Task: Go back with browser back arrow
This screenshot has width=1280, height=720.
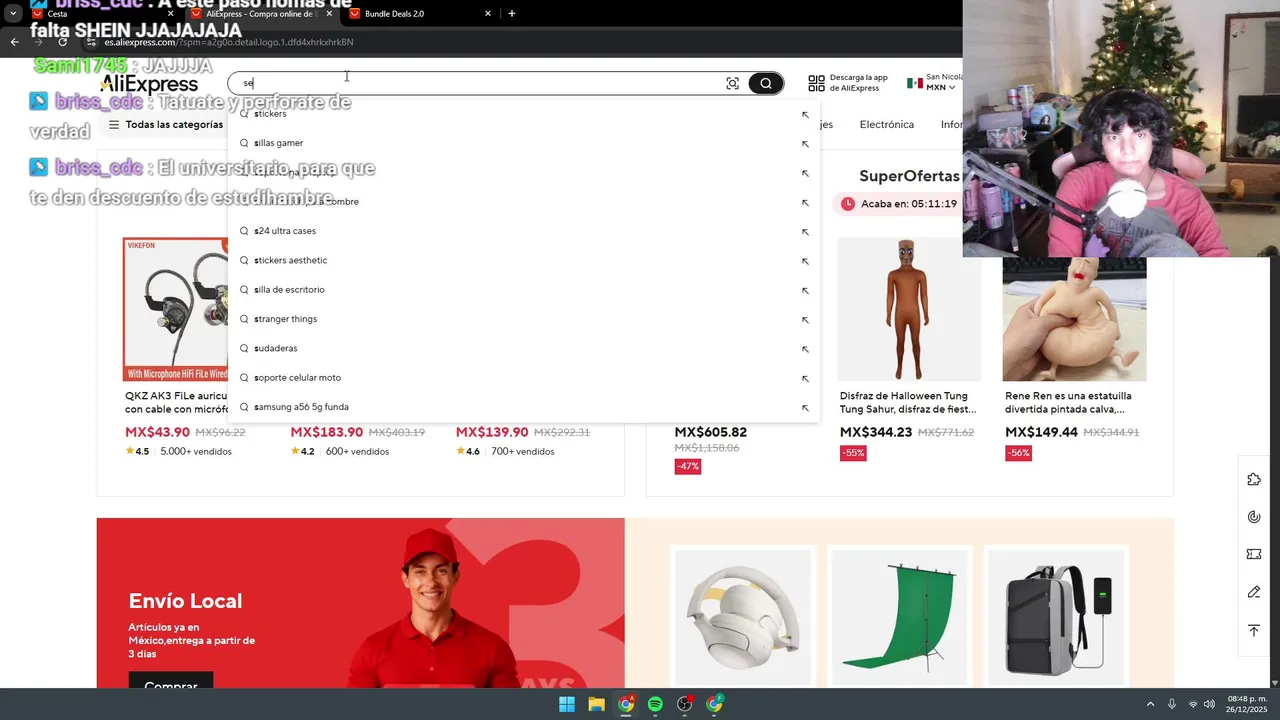Action: tap(14, 42)
